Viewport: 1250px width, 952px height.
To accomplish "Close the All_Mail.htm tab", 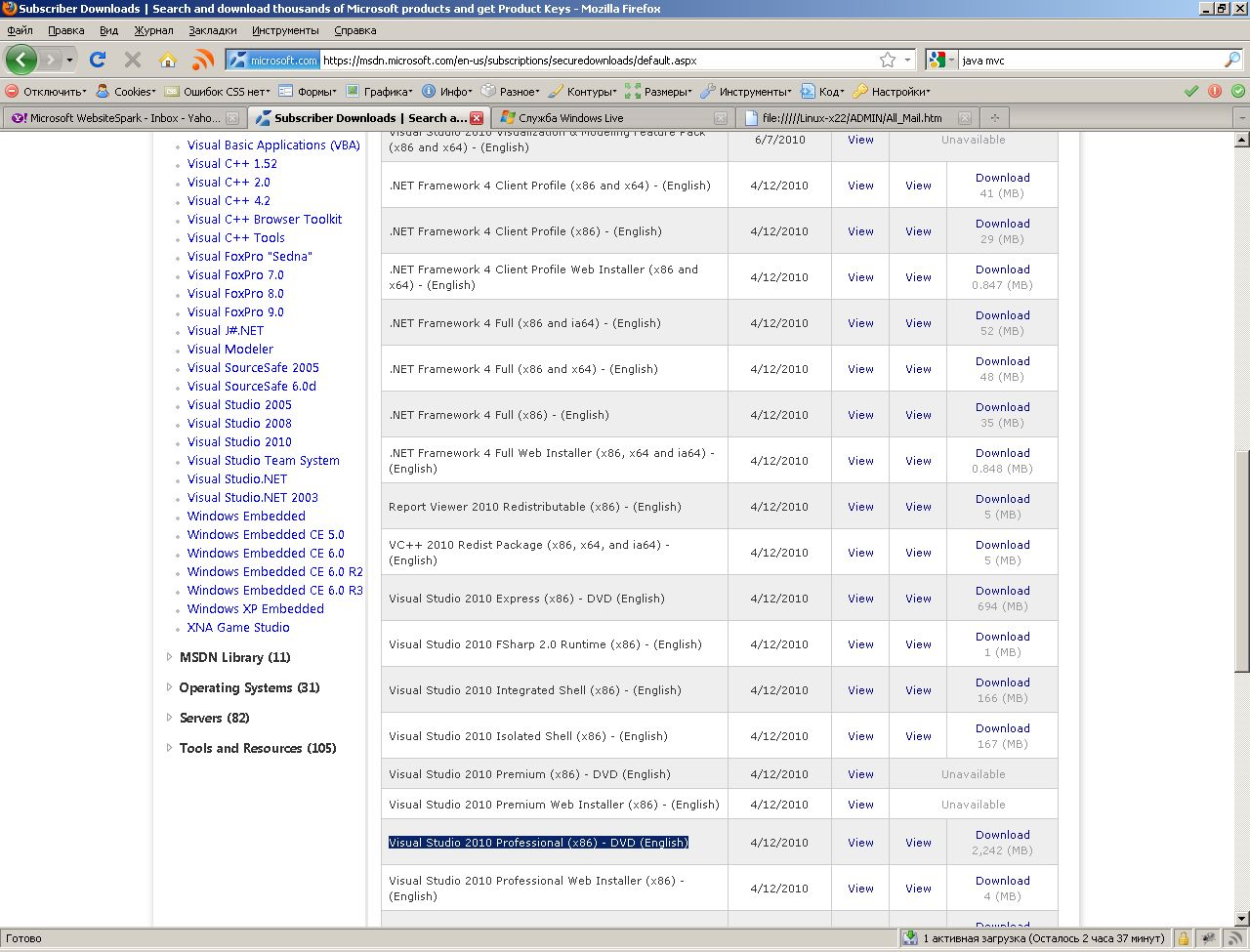I will pyautogui.click(x=965, y=118).
